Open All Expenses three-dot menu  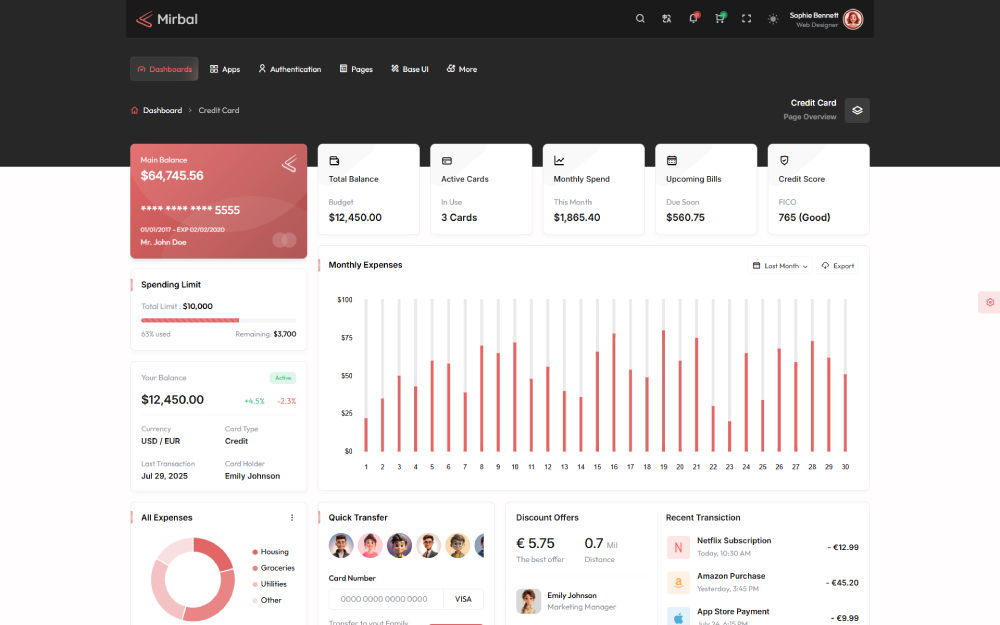[292, 518]
